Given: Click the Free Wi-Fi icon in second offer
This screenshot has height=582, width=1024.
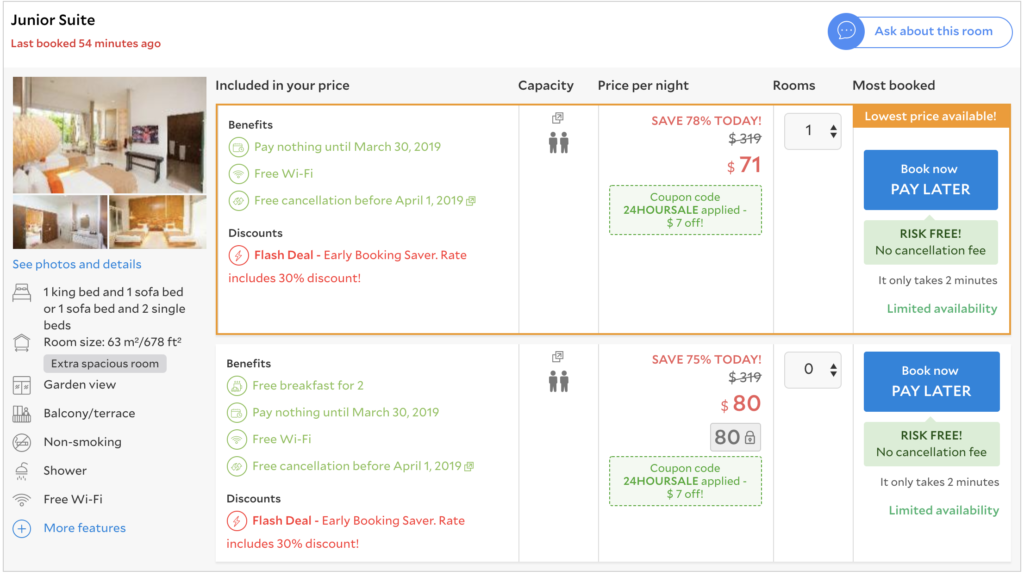Looking at the screenshot, I should pyautogui.click(x=237, y=439).
